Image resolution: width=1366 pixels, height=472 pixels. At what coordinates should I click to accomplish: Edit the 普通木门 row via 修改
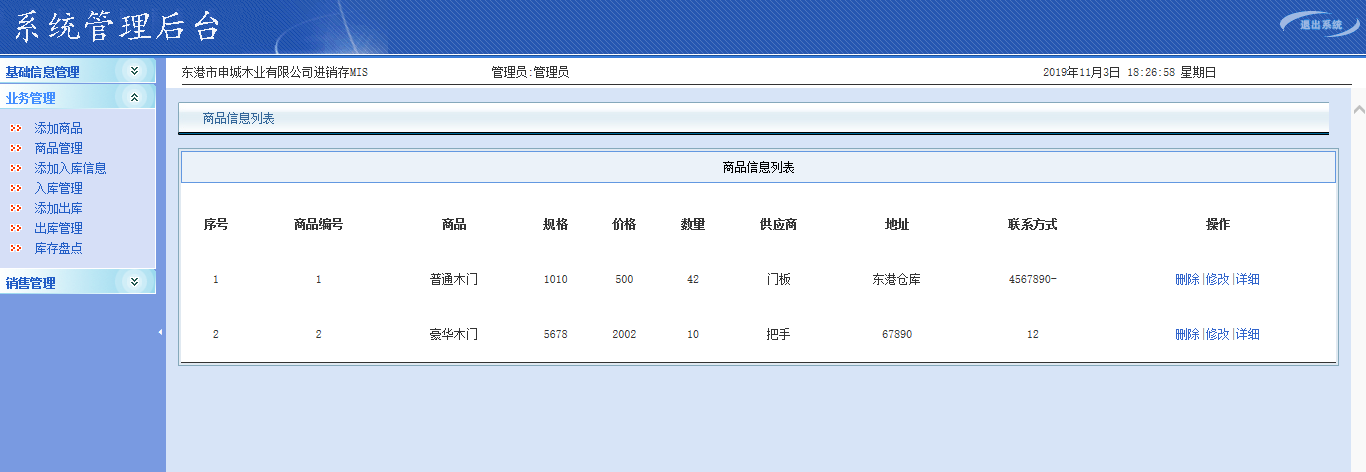click(1217, 279)
